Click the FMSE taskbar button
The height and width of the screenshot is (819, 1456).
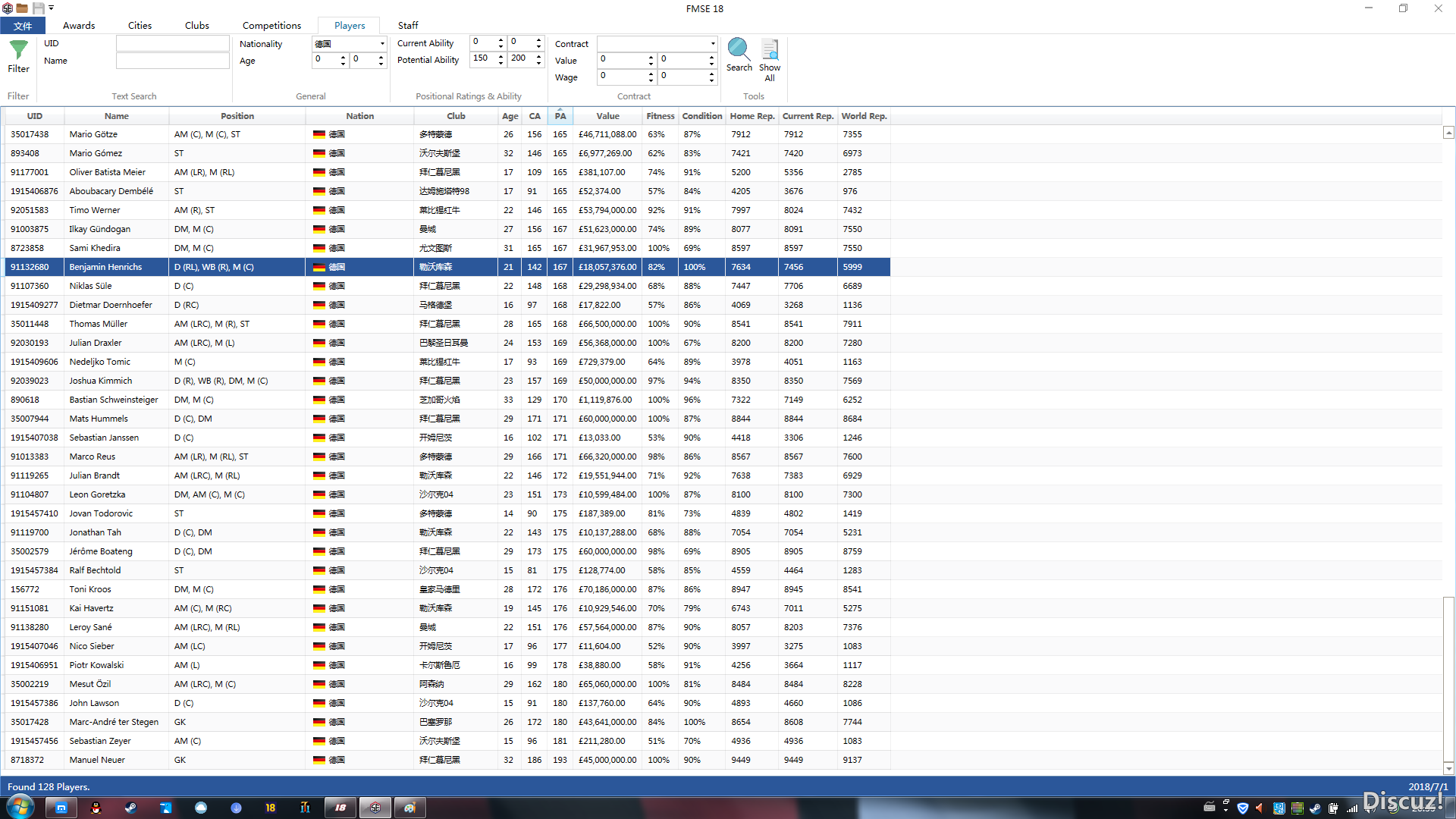coord(375,808)
